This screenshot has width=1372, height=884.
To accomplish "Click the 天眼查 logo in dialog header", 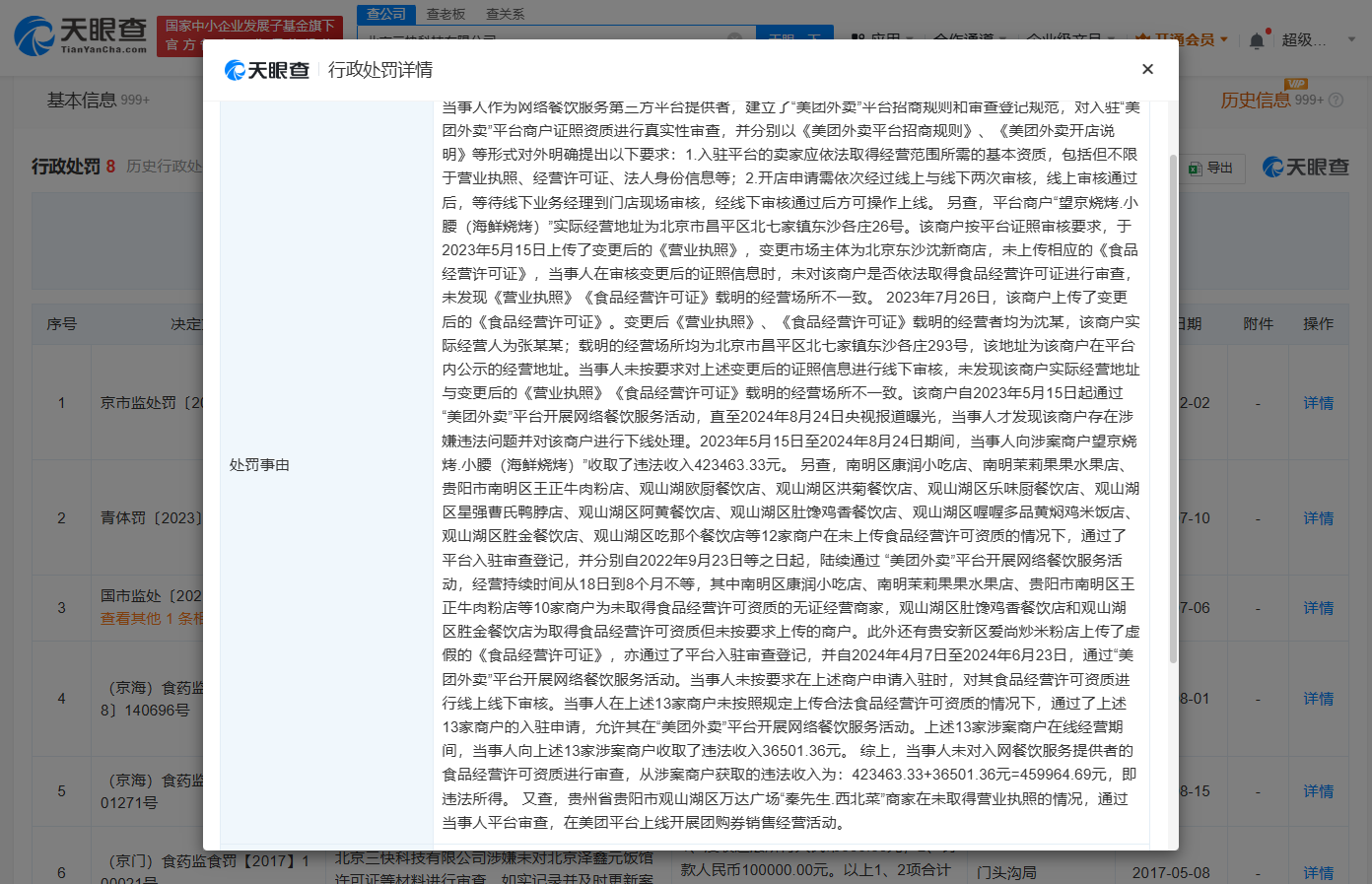I will (267, 70).
